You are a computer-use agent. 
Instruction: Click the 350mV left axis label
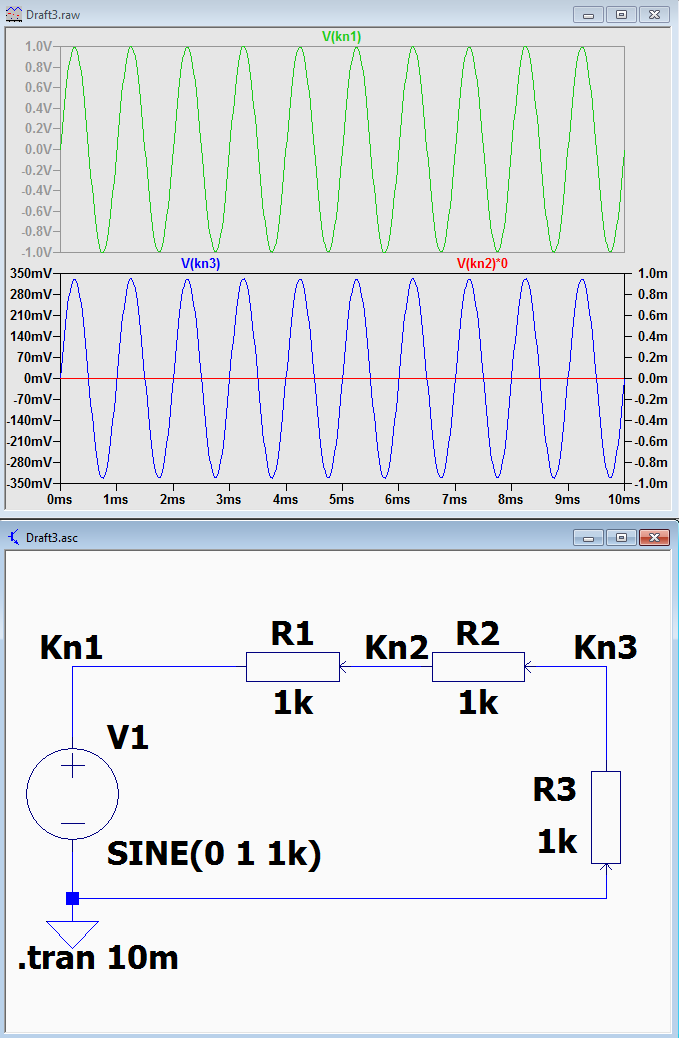pyautogui.click(x=30, y=273)
